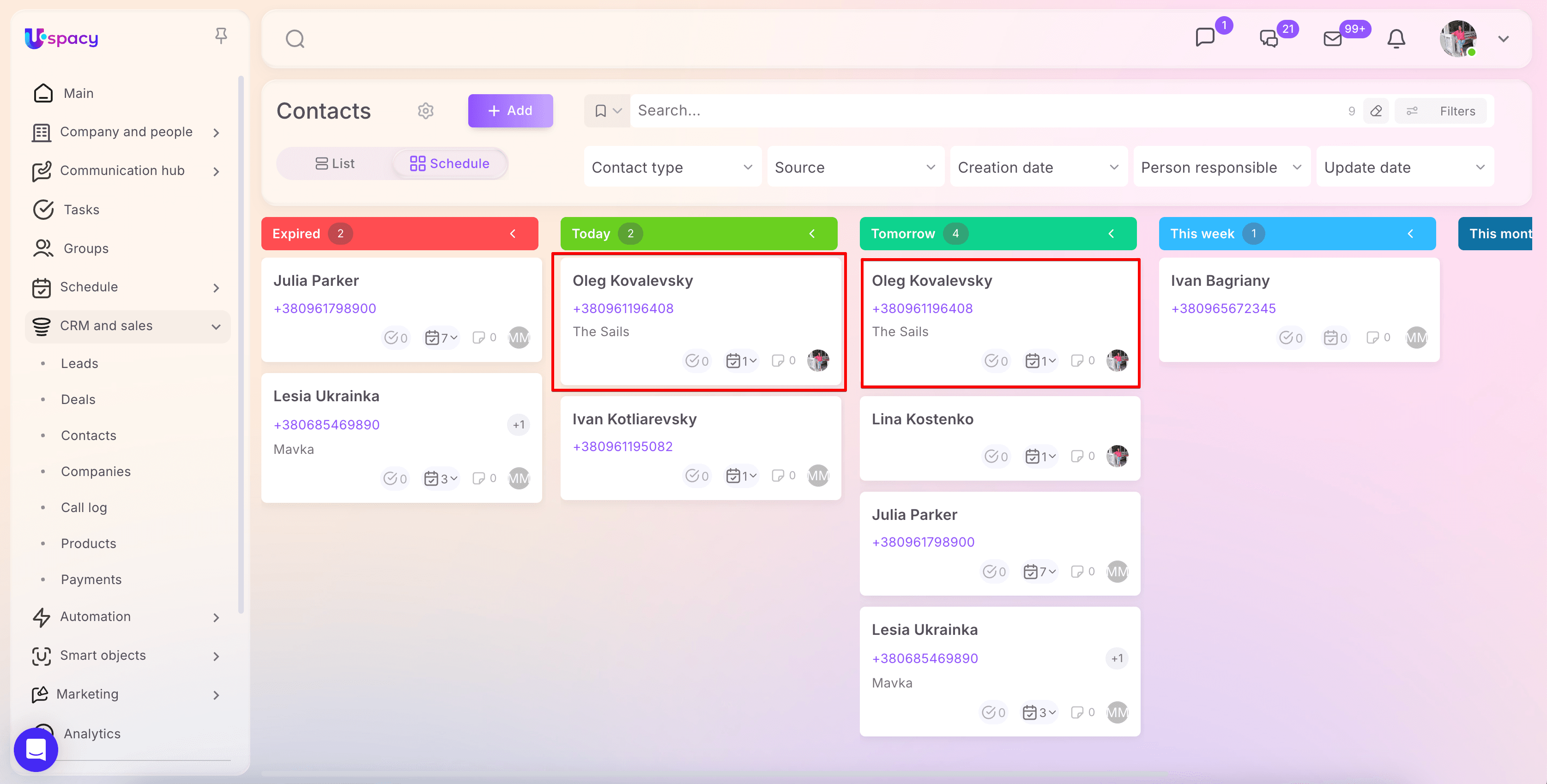Viewport: 1547px width, 784px height.
Task: Open Payments submenu item
Action: [x=91, y=579]
